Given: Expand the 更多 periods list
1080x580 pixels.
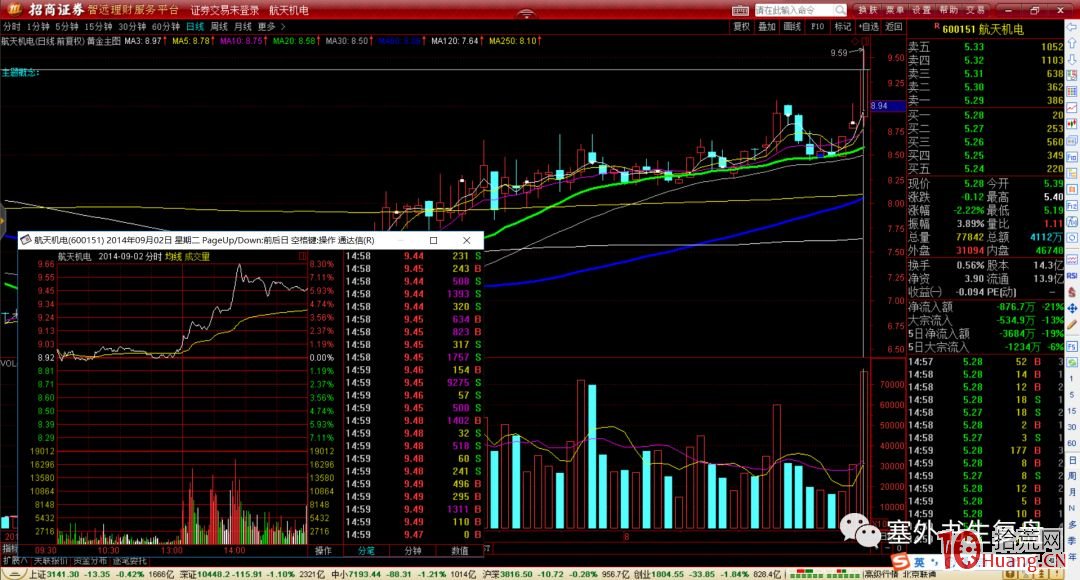Looking at the screenshot, I should pyautogui.click(x=271, y=27).
